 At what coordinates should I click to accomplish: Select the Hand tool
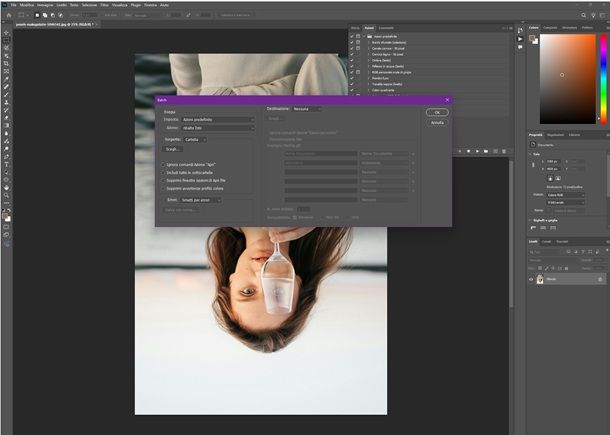click(6, 187)
